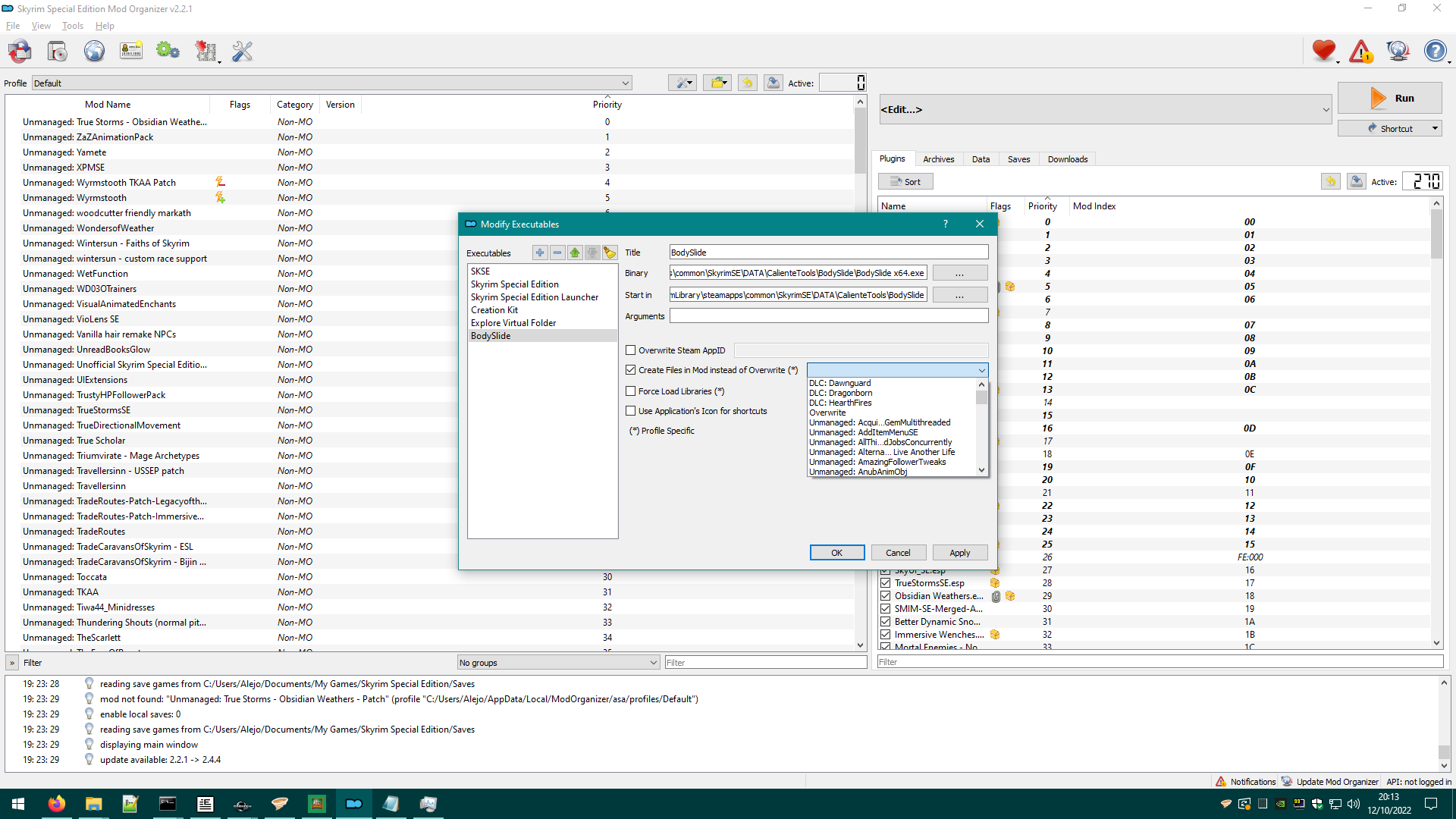This screenshot has height=819, width=1456.
Task: Open the Windows Start menu
Action: pos(18,804)
